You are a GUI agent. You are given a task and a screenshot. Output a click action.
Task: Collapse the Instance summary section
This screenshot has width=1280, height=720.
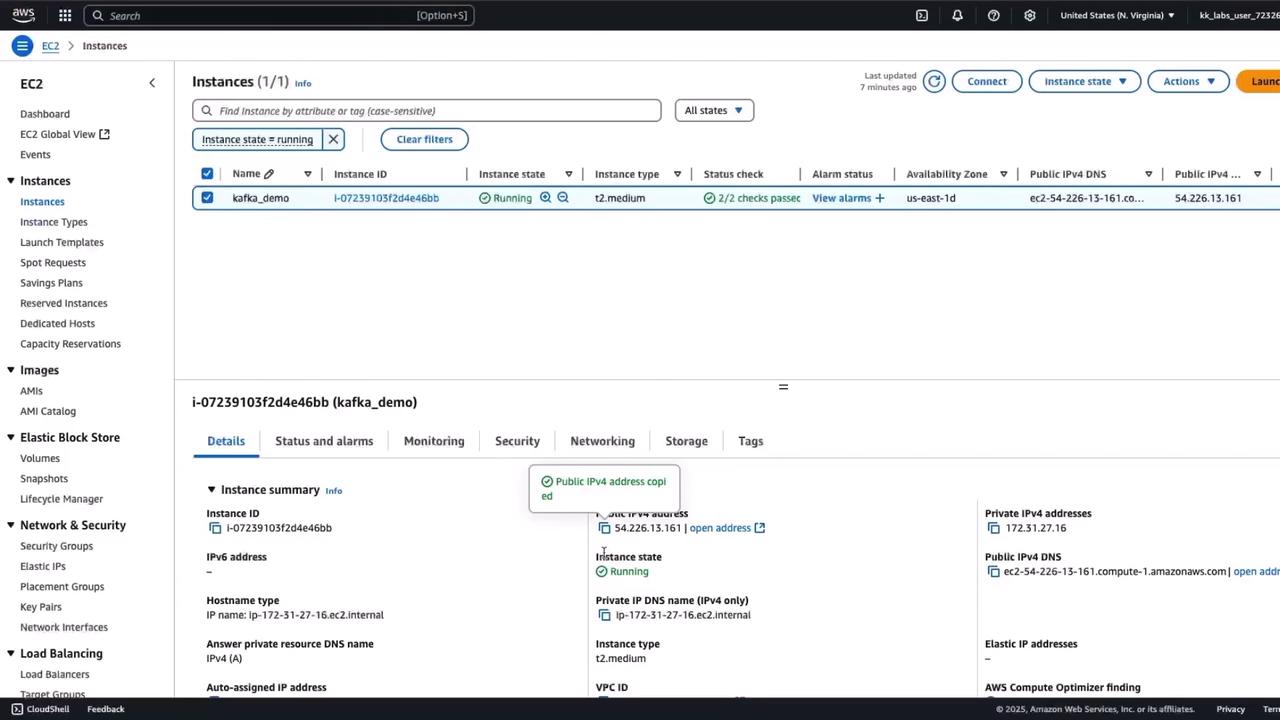[x=211, y=490]
